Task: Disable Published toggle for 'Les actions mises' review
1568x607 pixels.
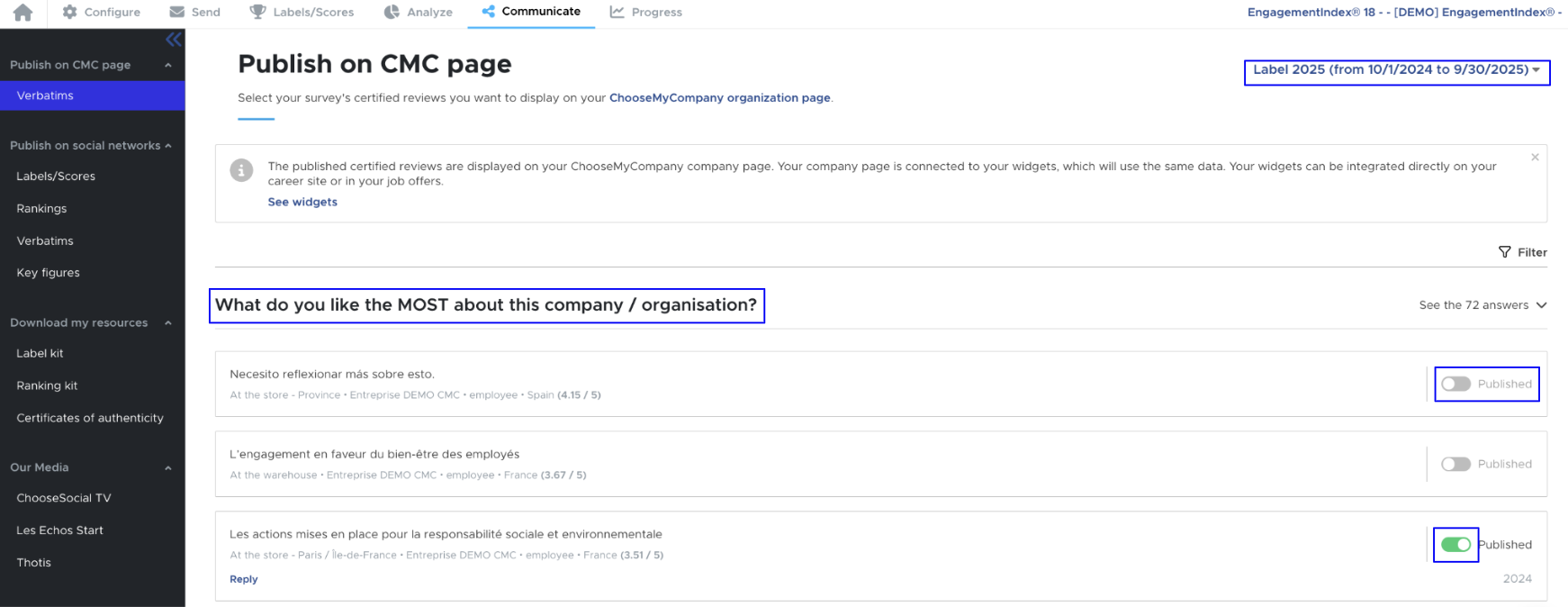Action: [x=1455, y=545]
